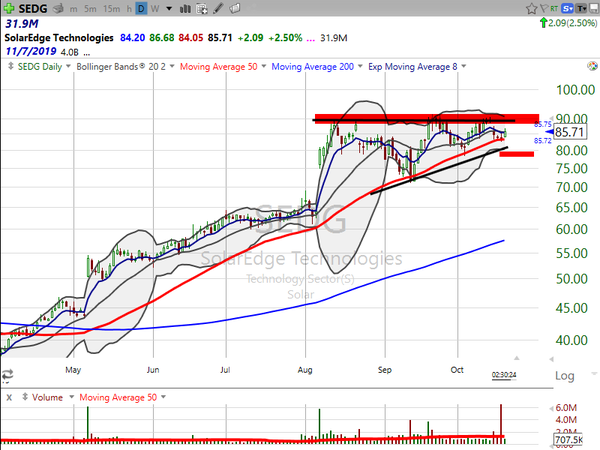Open the volume pane Moving Average 50 label
The image size is (600, 450).
click(x=118, y=398)
